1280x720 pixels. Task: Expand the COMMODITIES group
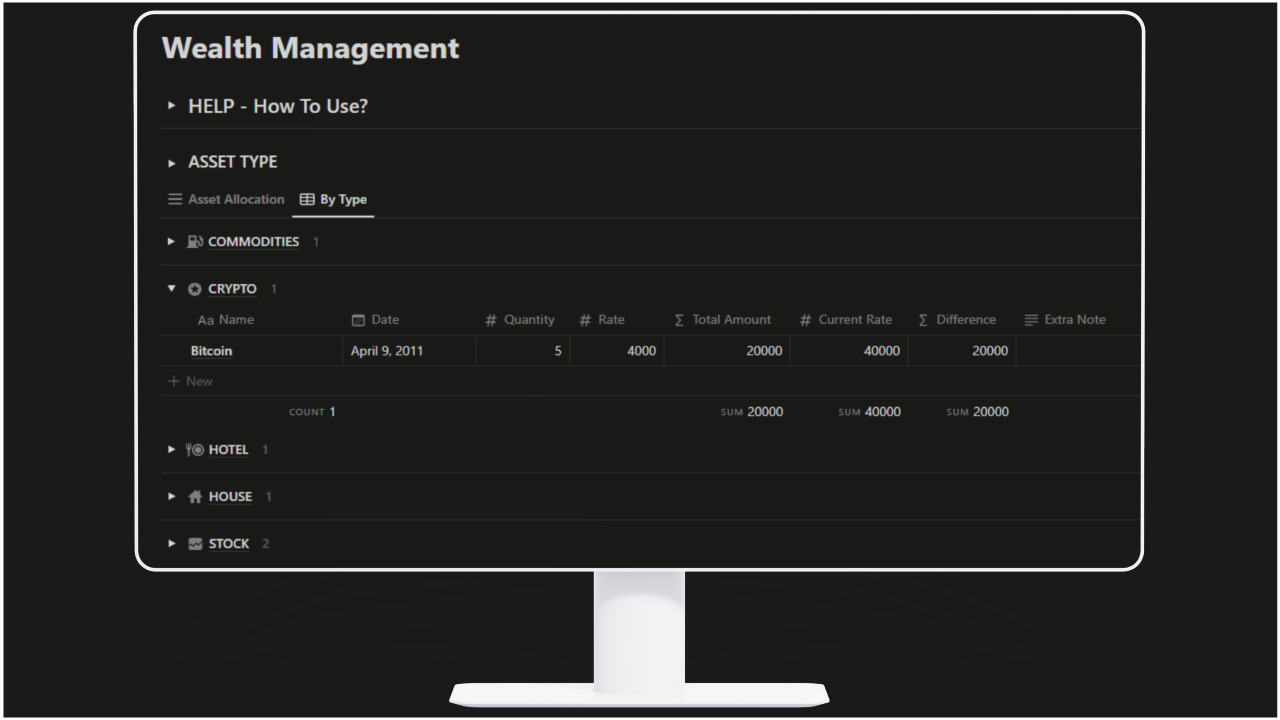(172, 242)
